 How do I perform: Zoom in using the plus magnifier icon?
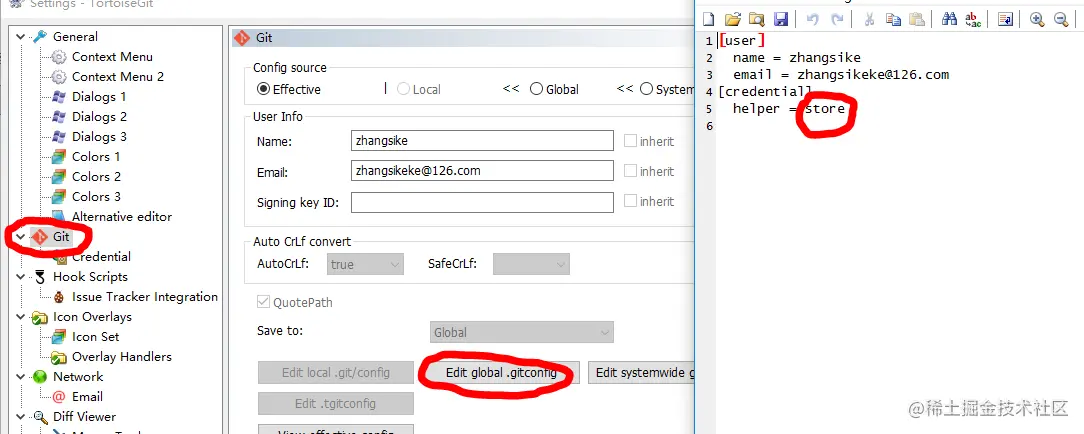[x=1037, y=19]
